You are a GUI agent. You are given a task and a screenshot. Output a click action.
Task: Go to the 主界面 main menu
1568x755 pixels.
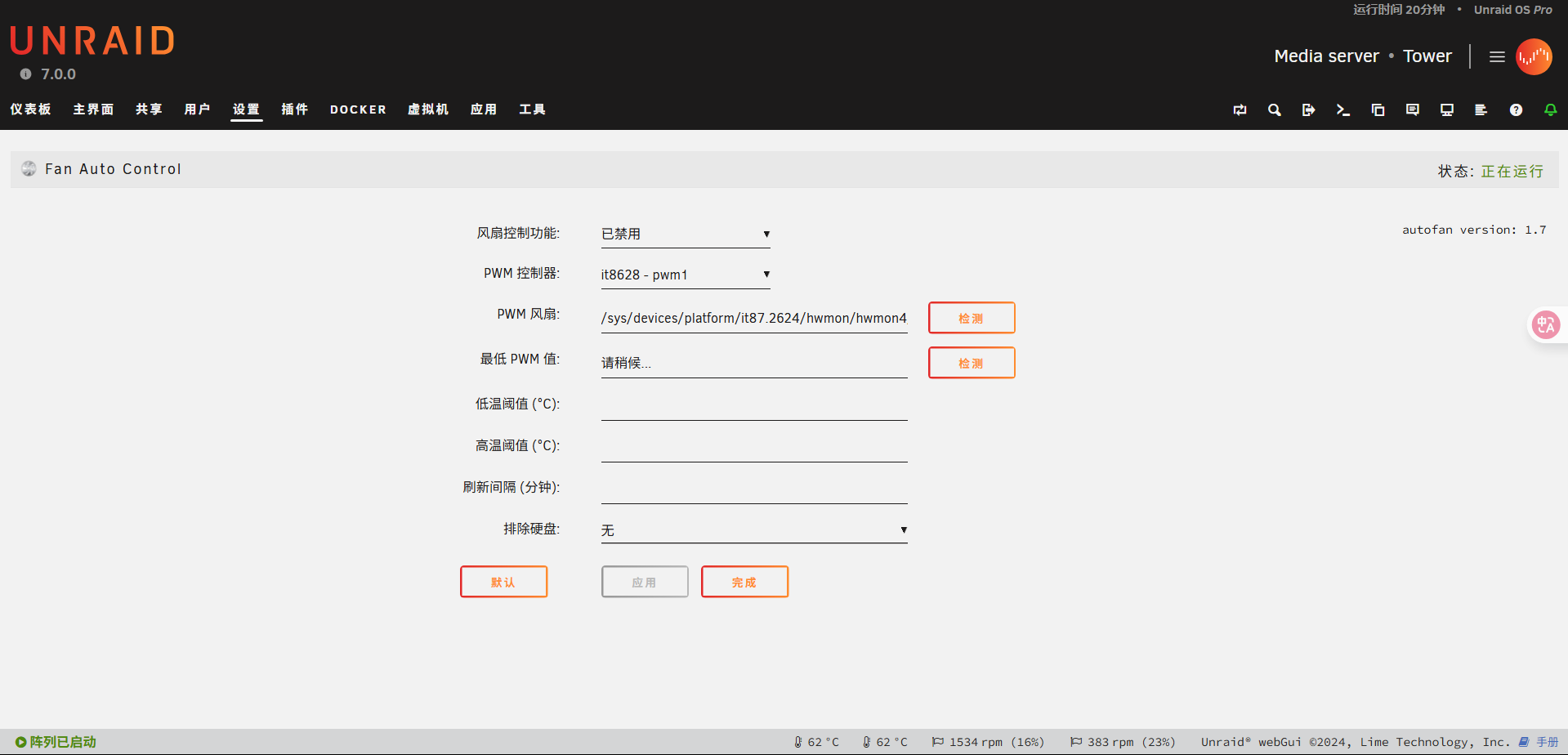(x=93, y=109)
